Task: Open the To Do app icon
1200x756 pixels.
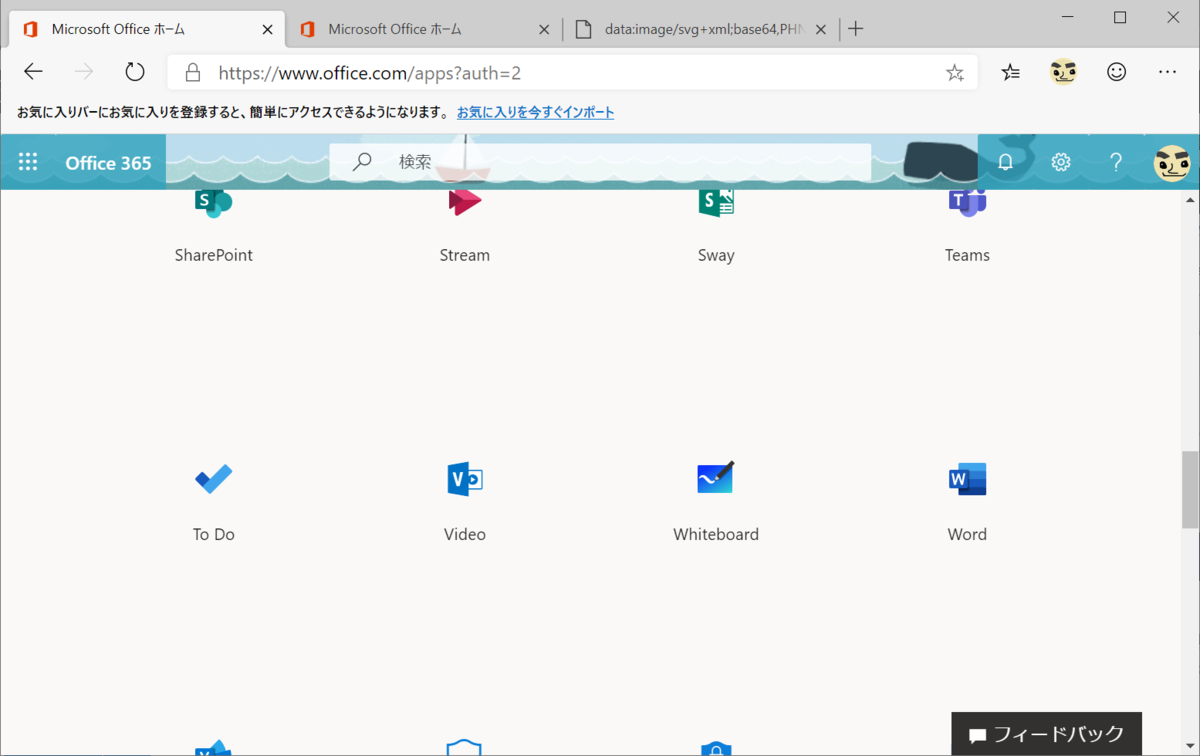Action: coord(213,479)
